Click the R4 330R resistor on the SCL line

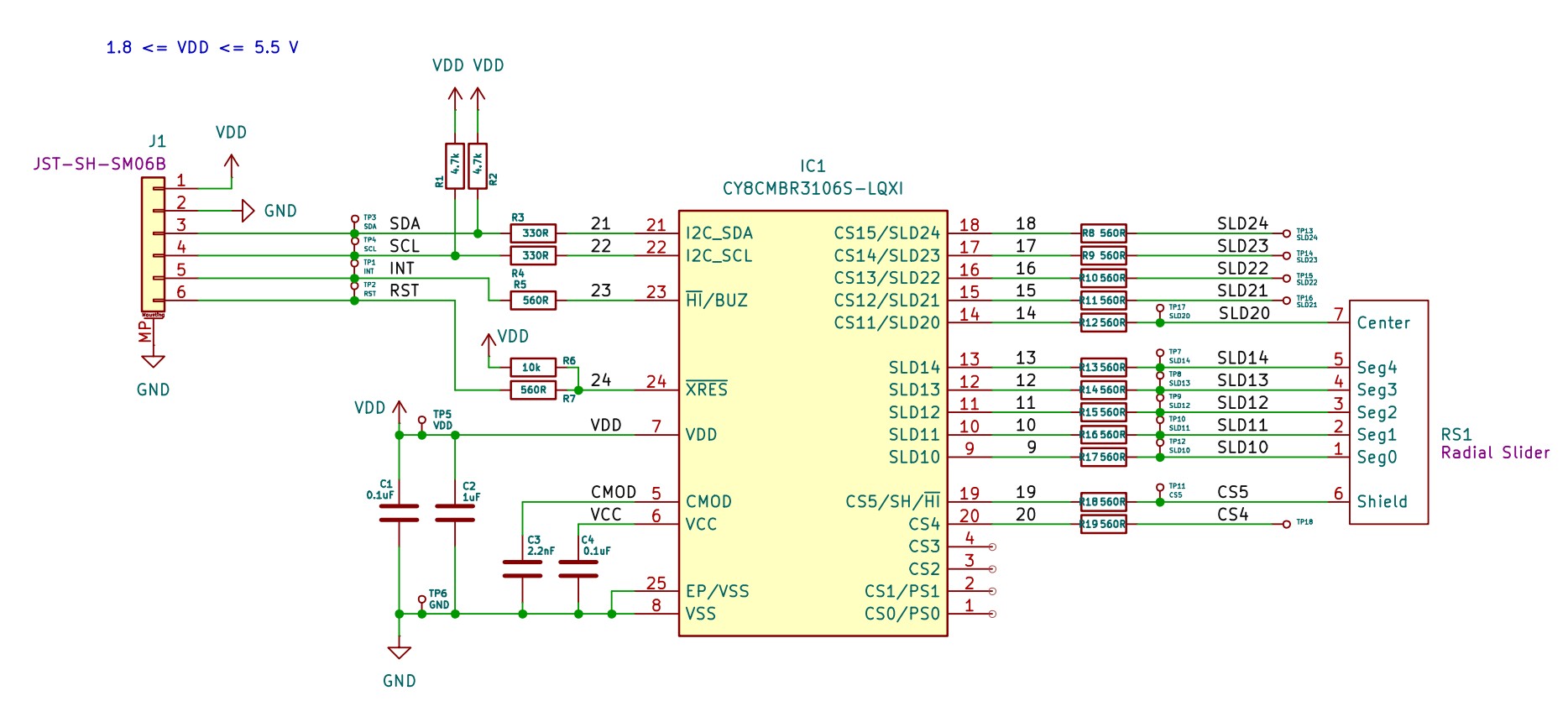pos(533,255)
